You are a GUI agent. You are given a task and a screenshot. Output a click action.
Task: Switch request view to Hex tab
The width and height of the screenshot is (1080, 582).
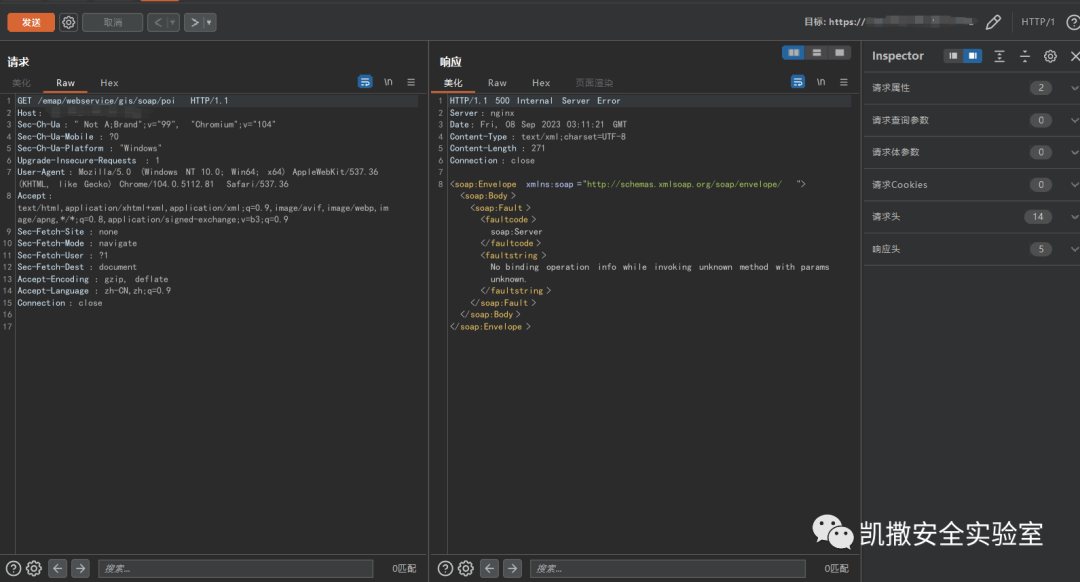(x=109, y=83)
